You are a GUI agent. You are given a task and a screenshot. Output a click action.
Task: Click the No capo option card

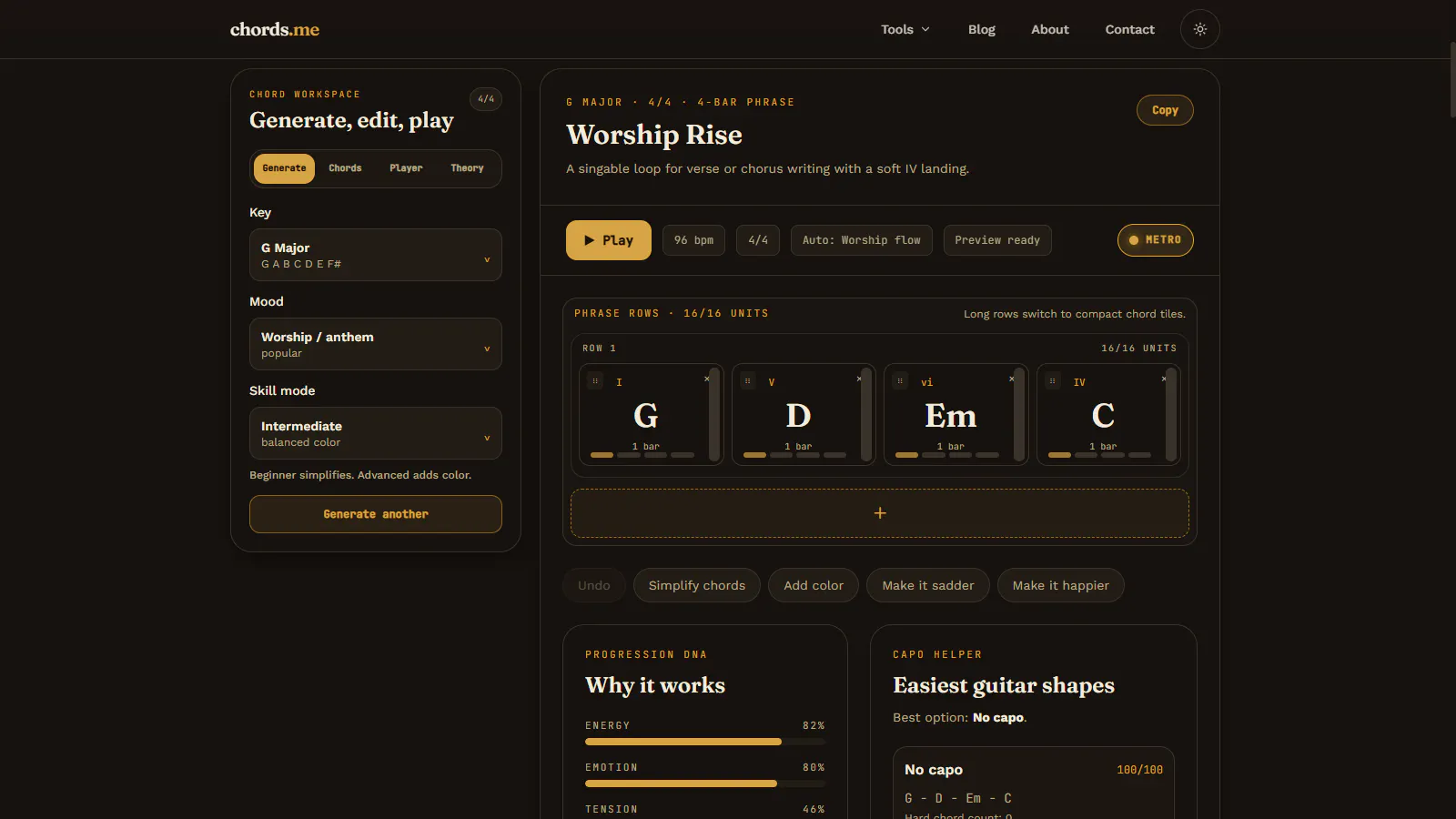[1034, 784]
